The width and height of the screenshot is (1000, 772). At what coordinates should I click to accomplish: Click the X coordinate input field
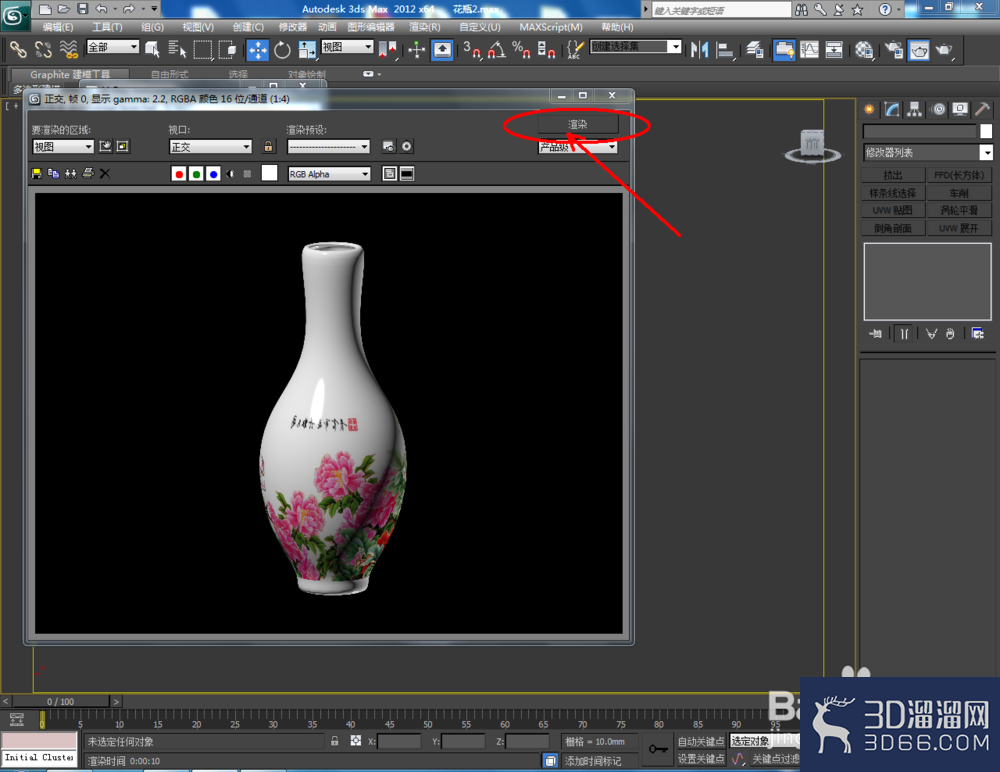pos(399,741)
